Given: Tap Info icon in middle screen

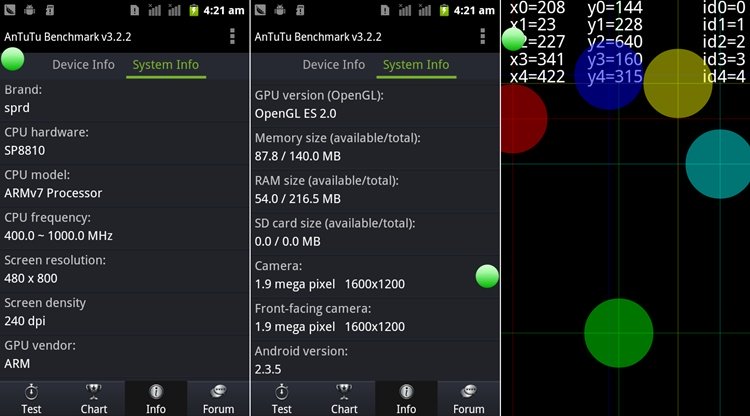Looking at the screenshot, I should 406,391.
